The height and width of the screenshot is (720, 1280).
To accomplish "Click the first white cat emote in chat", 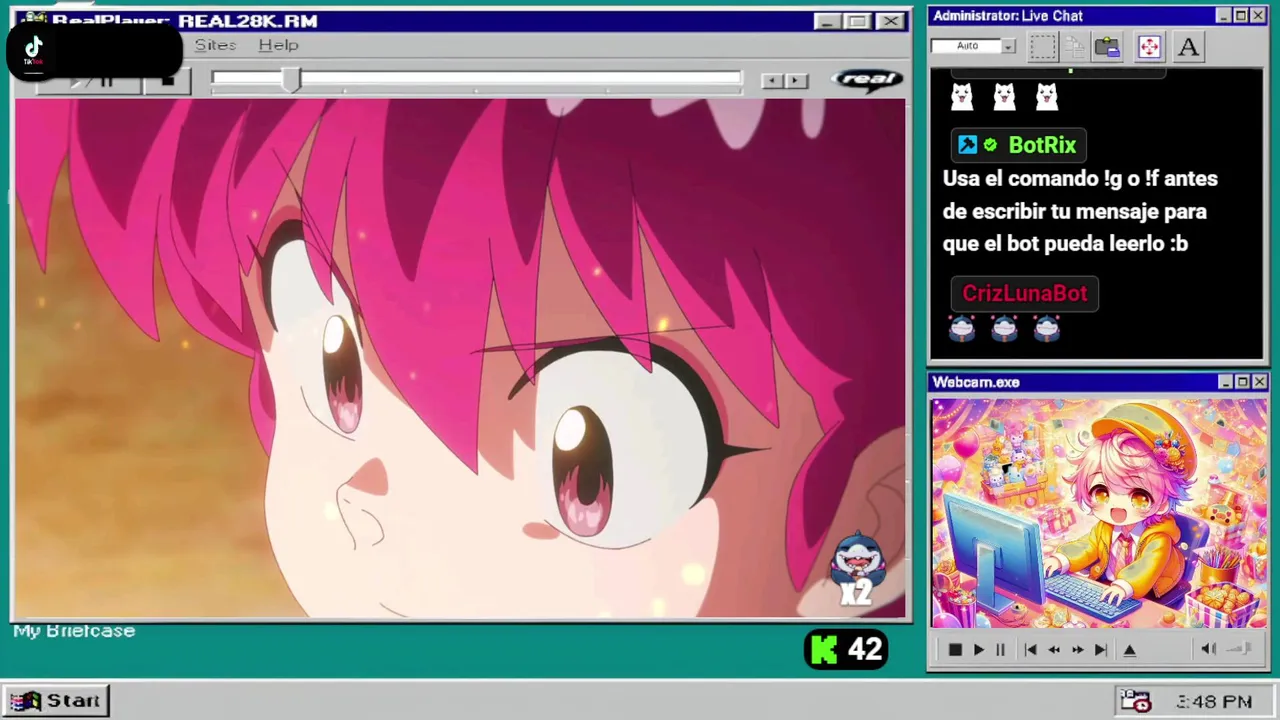I will pos(962,96).
